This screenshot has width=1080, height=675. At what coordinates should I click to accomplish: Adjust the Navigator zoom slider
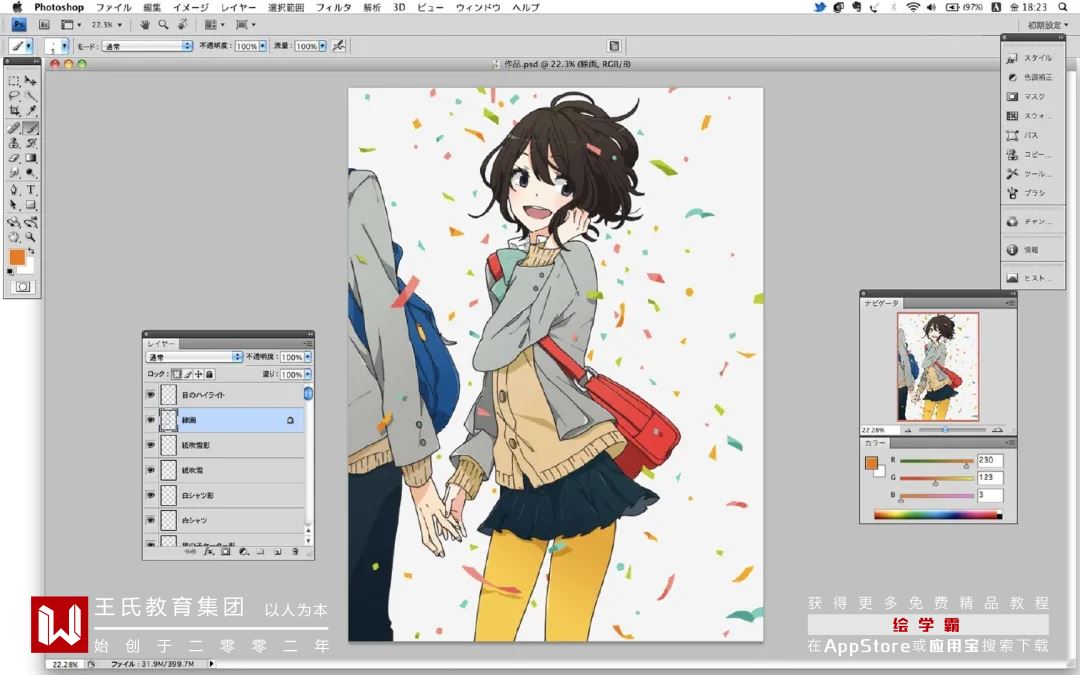[x=945, y=430]
